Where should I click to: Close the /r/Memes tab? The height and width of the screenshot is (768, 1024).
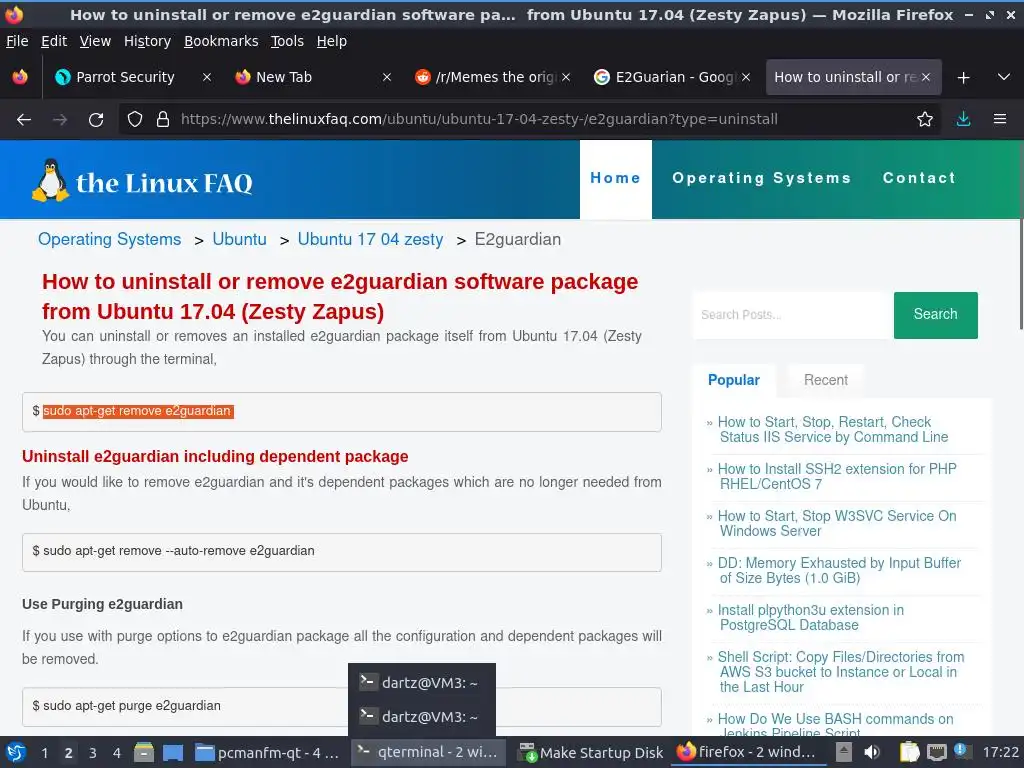(566, 77)
